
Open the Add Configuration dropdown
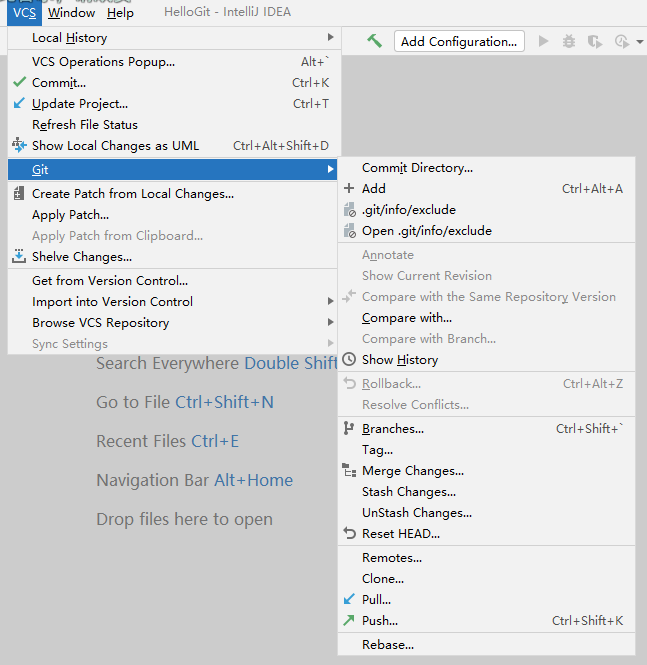point(459,41)
